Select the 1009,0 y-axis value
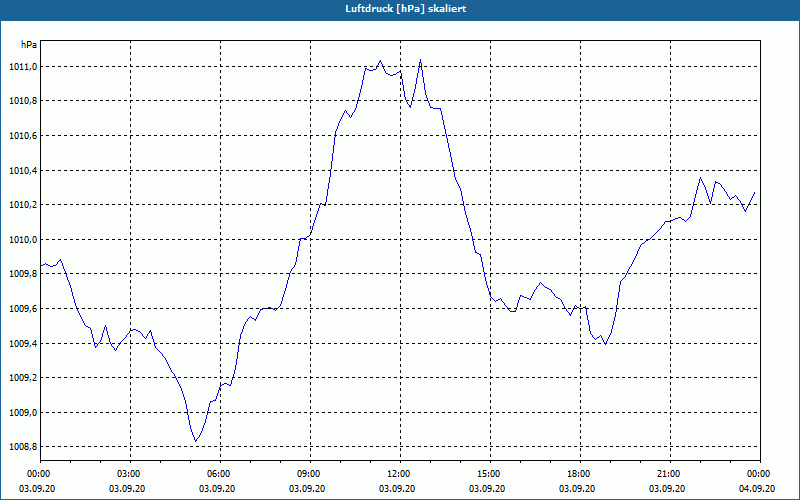The image size is (800, 500). pos(23,412)
